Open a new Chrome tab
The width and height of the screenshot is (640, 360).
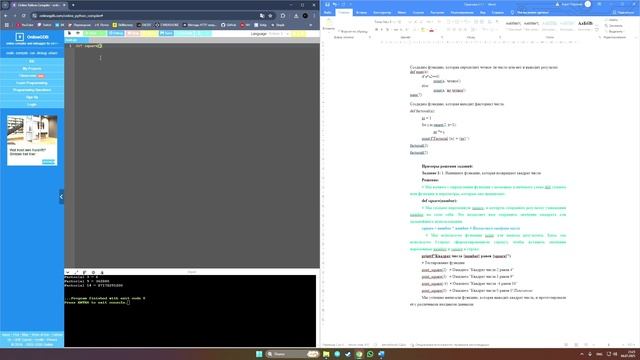click(73, 5)
